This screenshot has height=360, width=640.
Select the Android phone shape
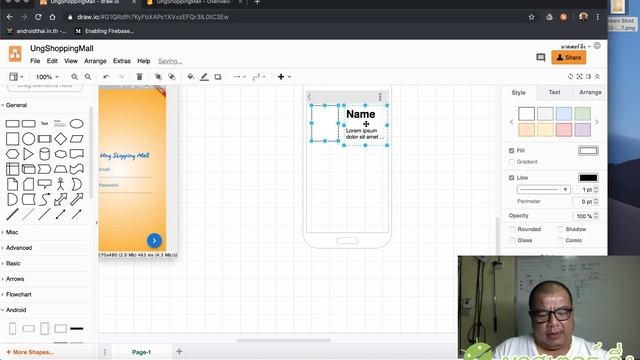[12, 328]
